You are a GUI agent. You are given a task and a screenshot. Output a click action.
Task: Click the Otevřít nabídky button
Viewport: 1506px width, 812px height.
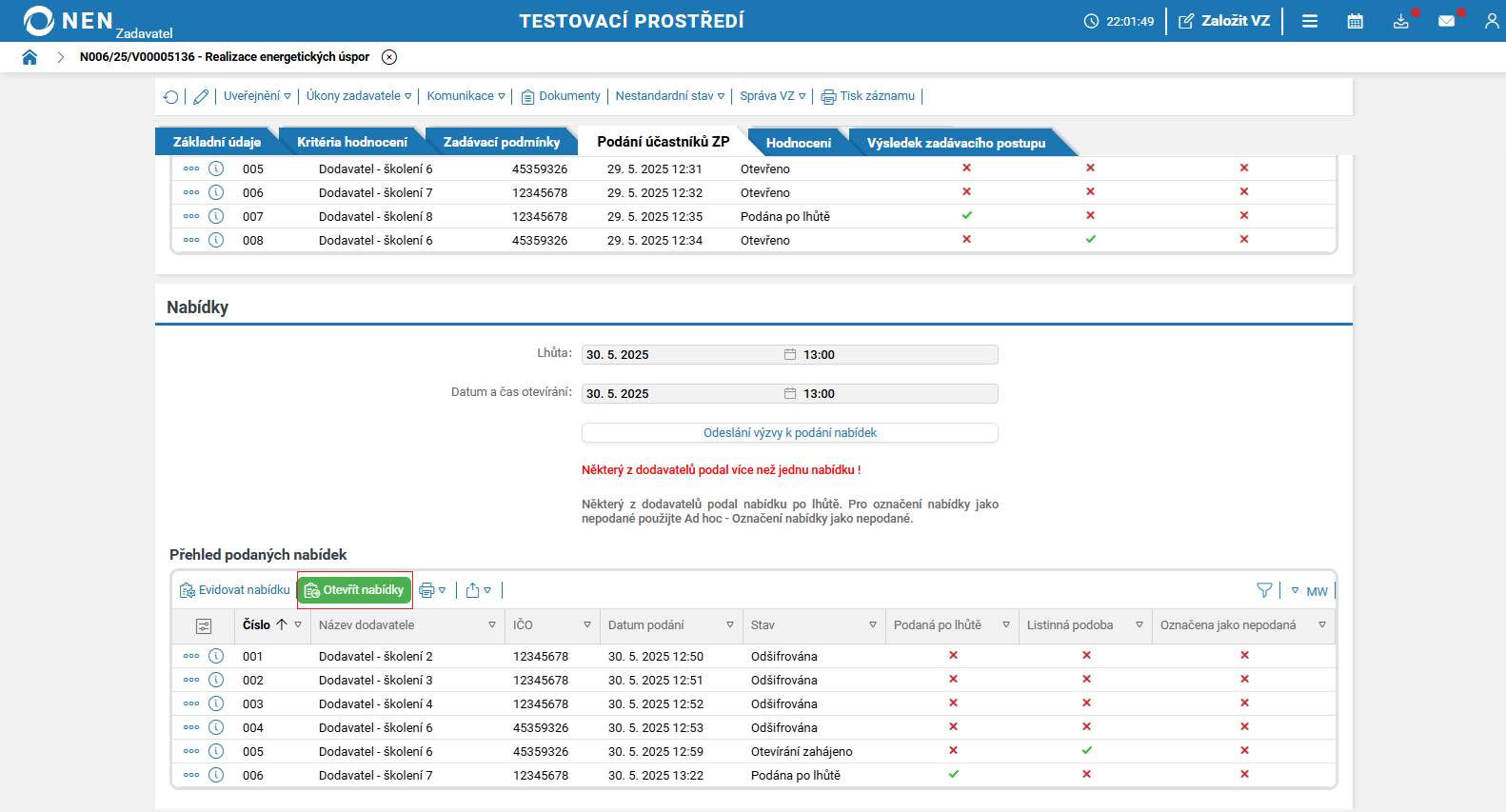pyautogui.click(x=355, y=590)
